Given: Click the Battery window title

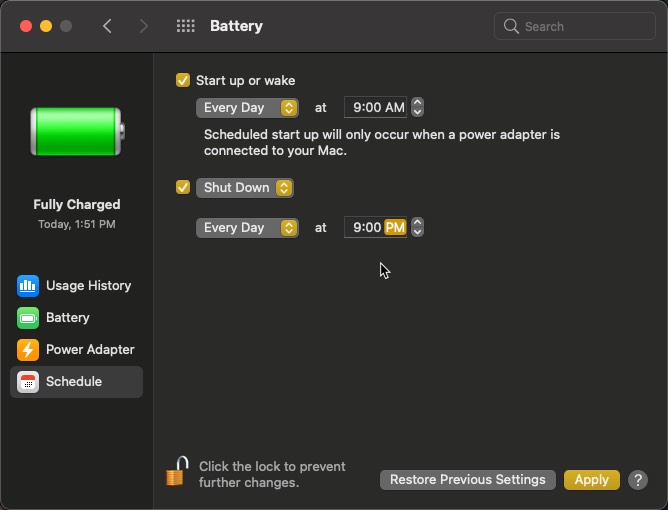Looking at the screenshot, I should pyautogui.click(x=236, y=26).
